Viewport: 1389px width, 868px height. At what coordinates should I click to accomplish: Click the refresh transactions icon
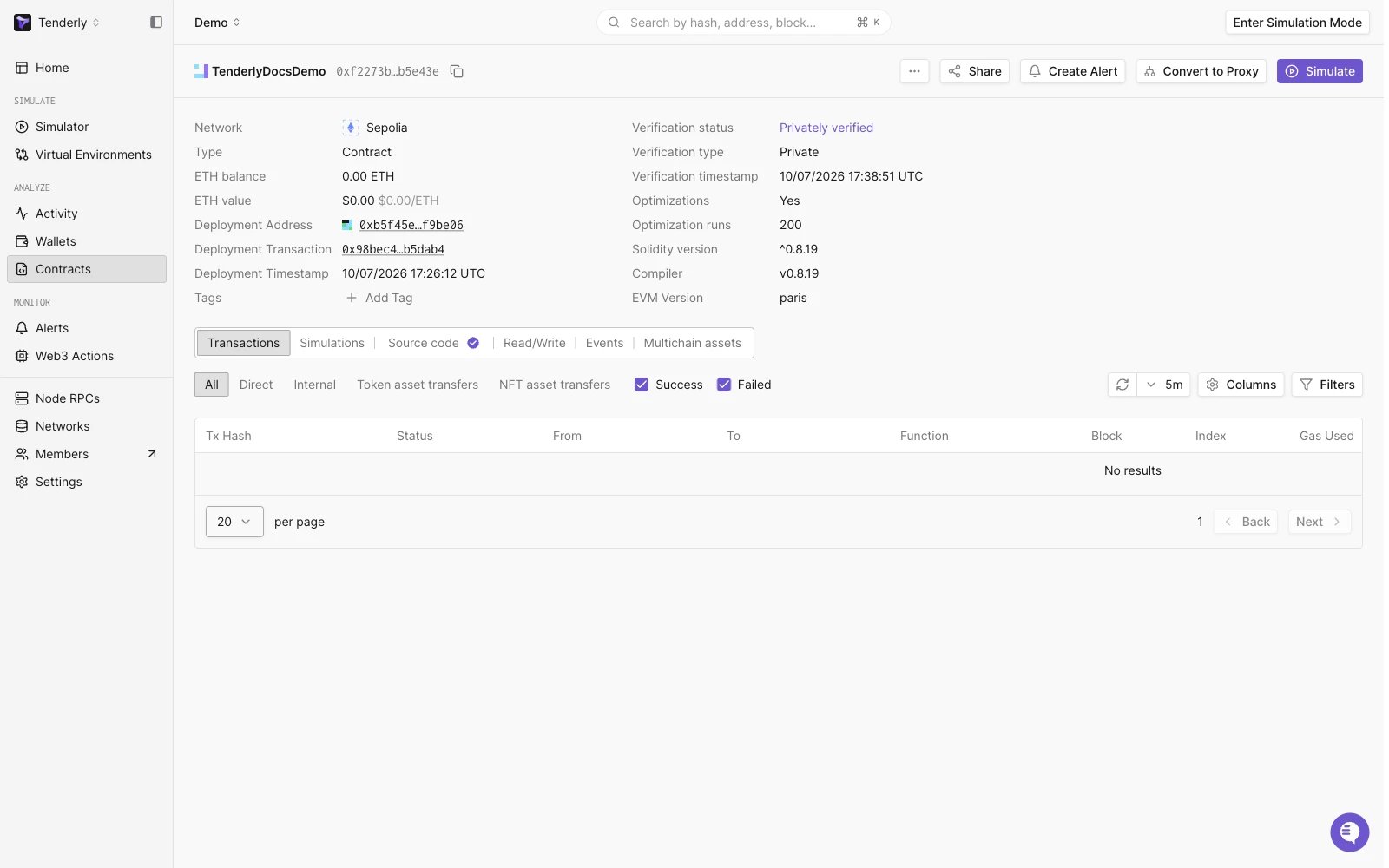[1122, 385]
